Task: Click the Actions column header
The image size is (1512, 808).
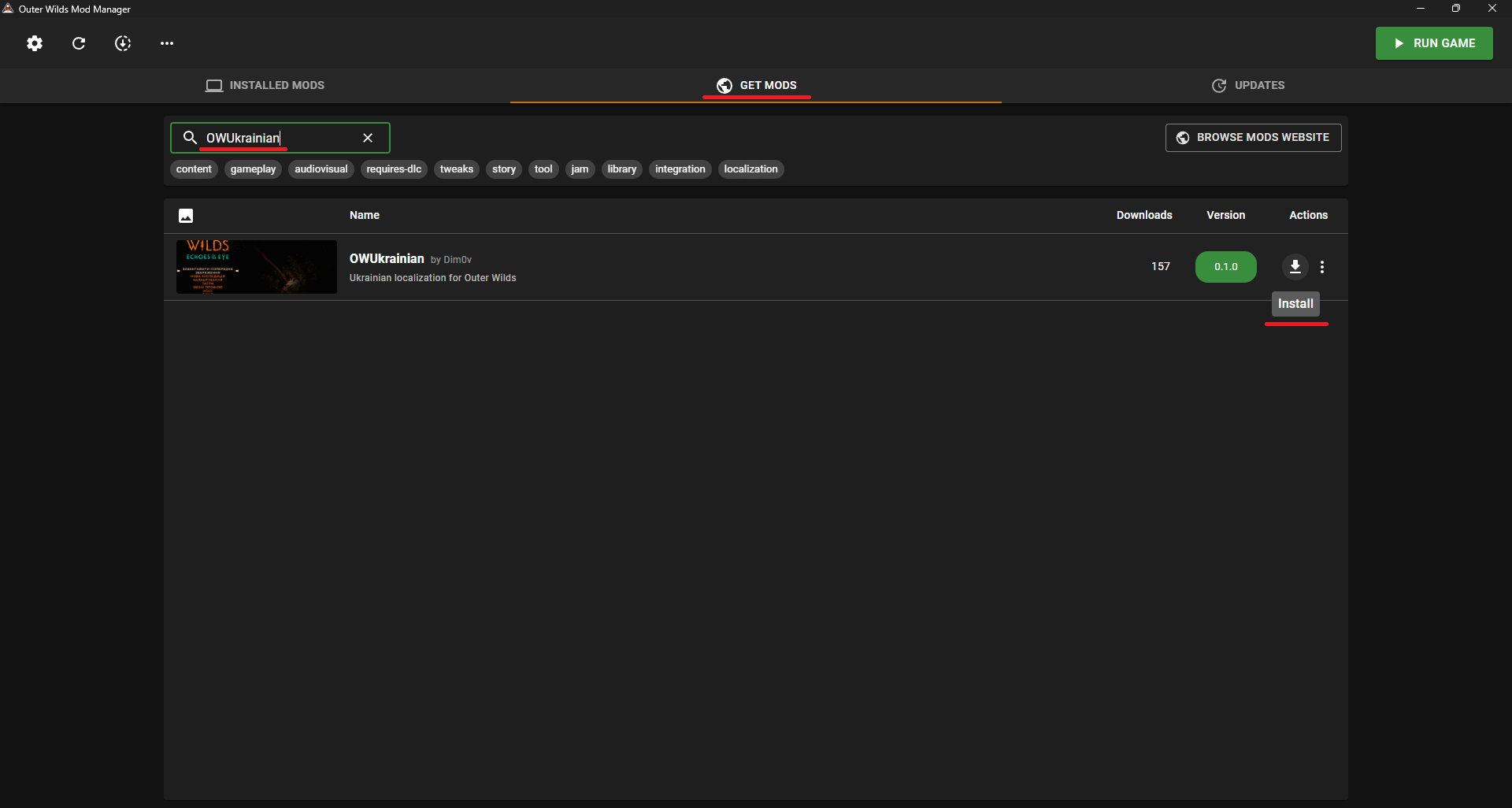Action: [1308, 215]
